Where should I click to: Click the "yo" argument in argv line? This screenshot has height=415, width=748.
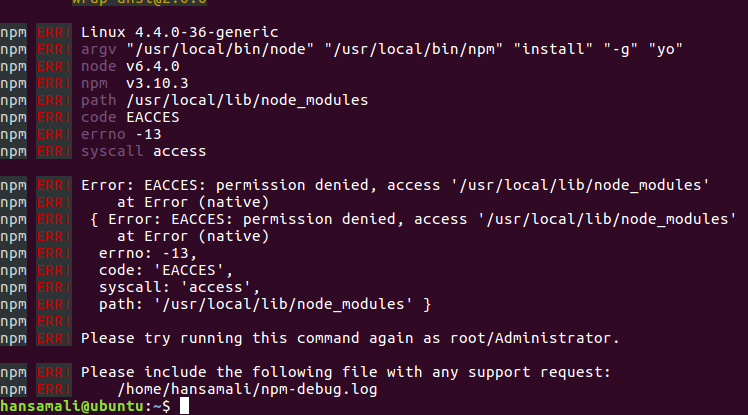665,49
